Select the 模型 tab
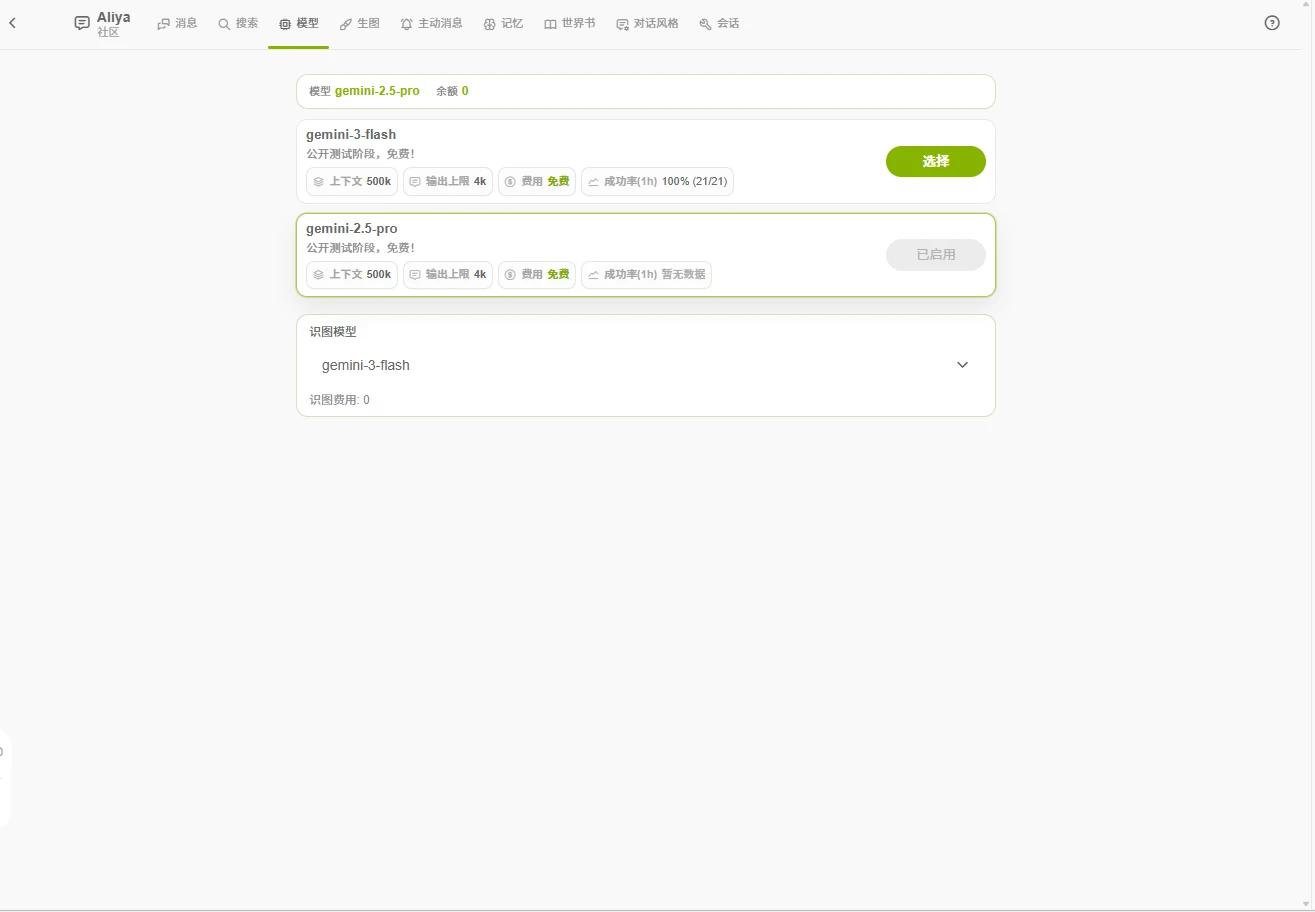The height and width of the screenshot is (912, 1315). tap(298, 23)
